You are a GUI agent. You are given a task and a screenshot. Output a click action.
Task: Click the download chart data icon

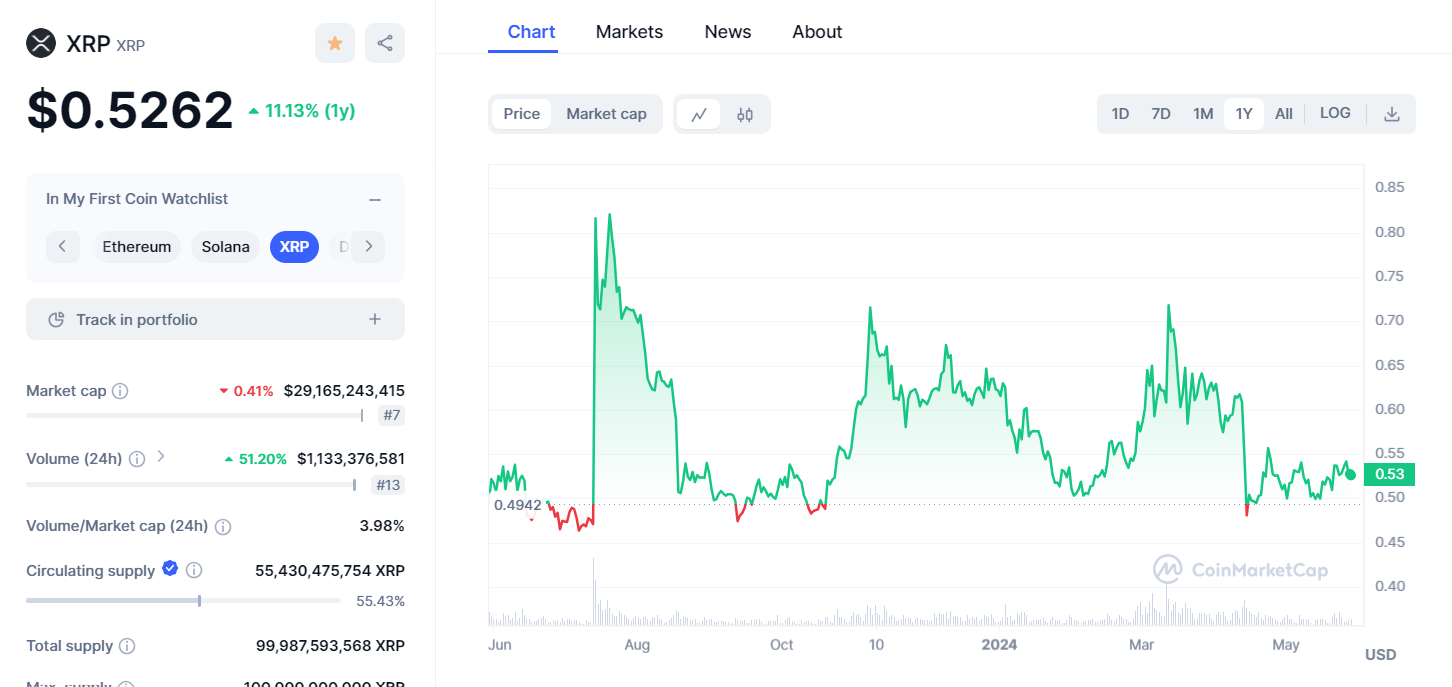point(1391,114)
